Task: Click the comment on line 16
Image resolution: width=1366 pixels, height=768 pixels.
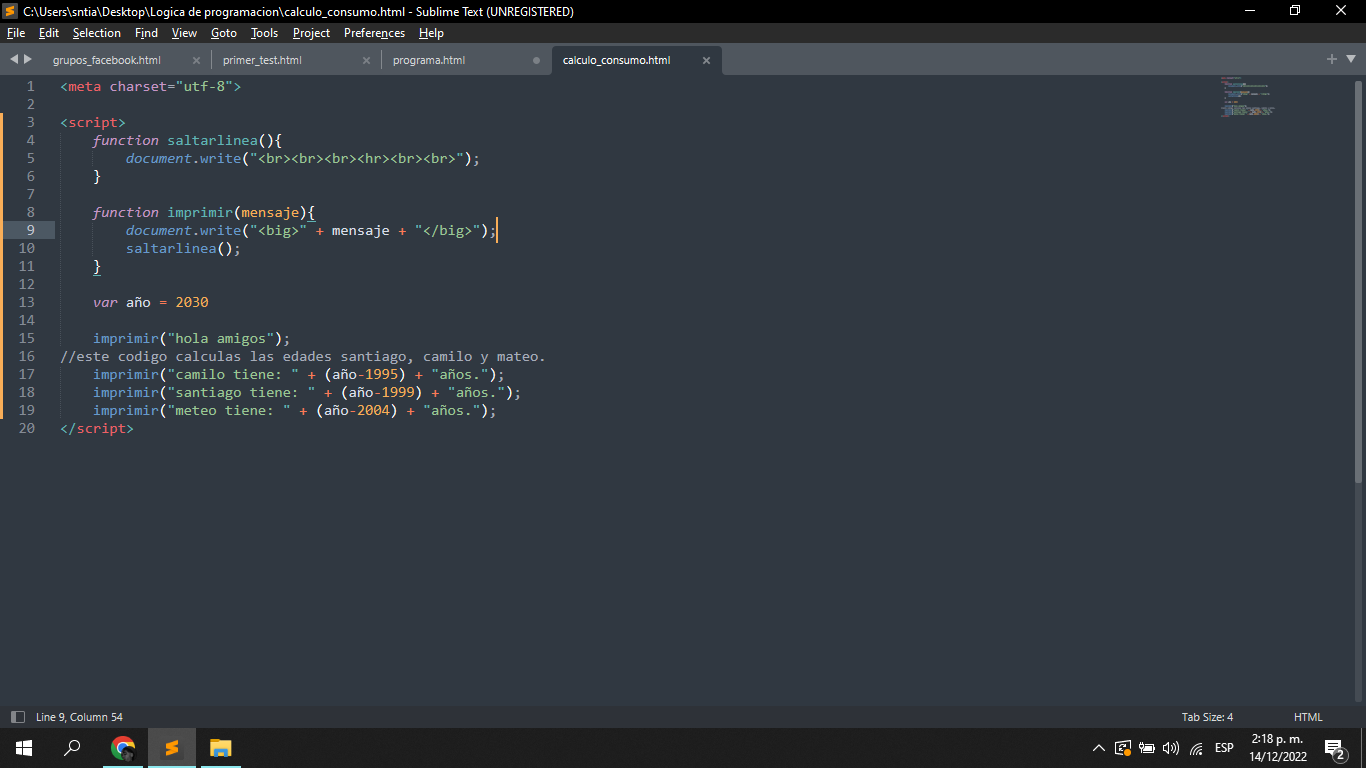Action: [303, 356]
